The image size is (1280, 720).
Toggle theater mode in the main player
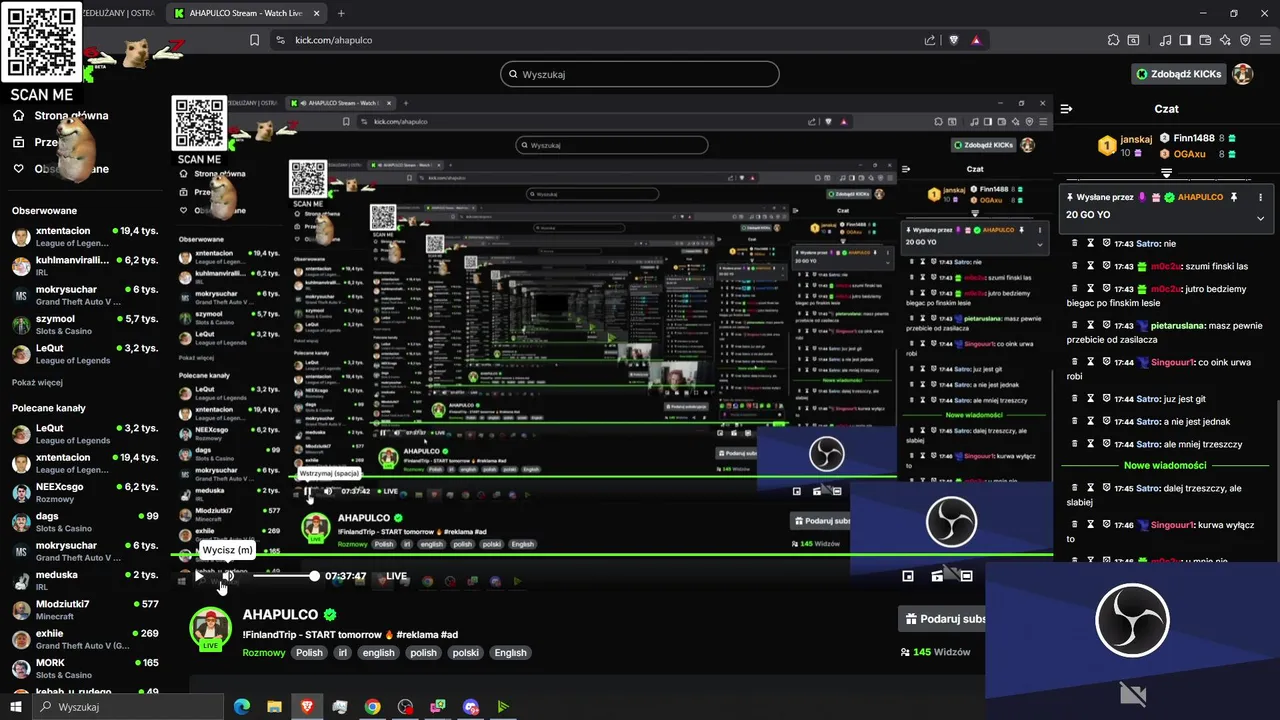pyautogui.click(x=967, y=576)
